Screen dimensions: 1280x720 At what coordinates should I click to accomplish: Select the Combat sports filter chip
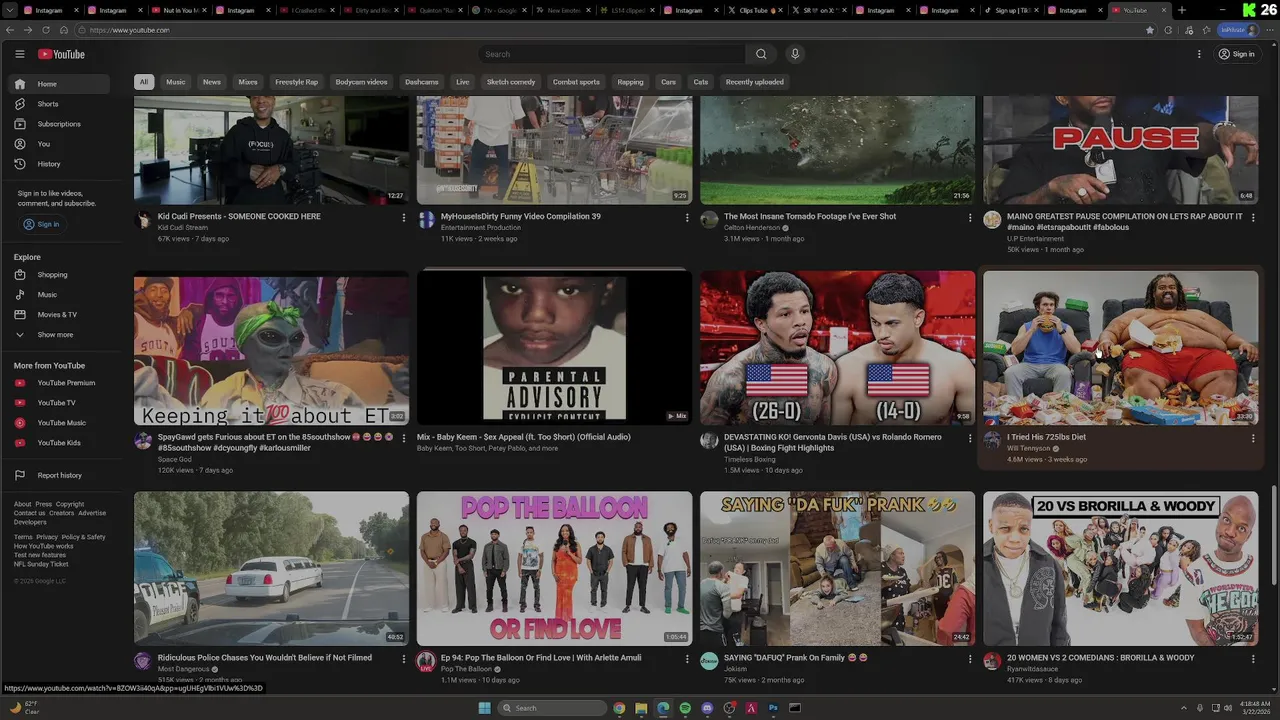[576, 82]
